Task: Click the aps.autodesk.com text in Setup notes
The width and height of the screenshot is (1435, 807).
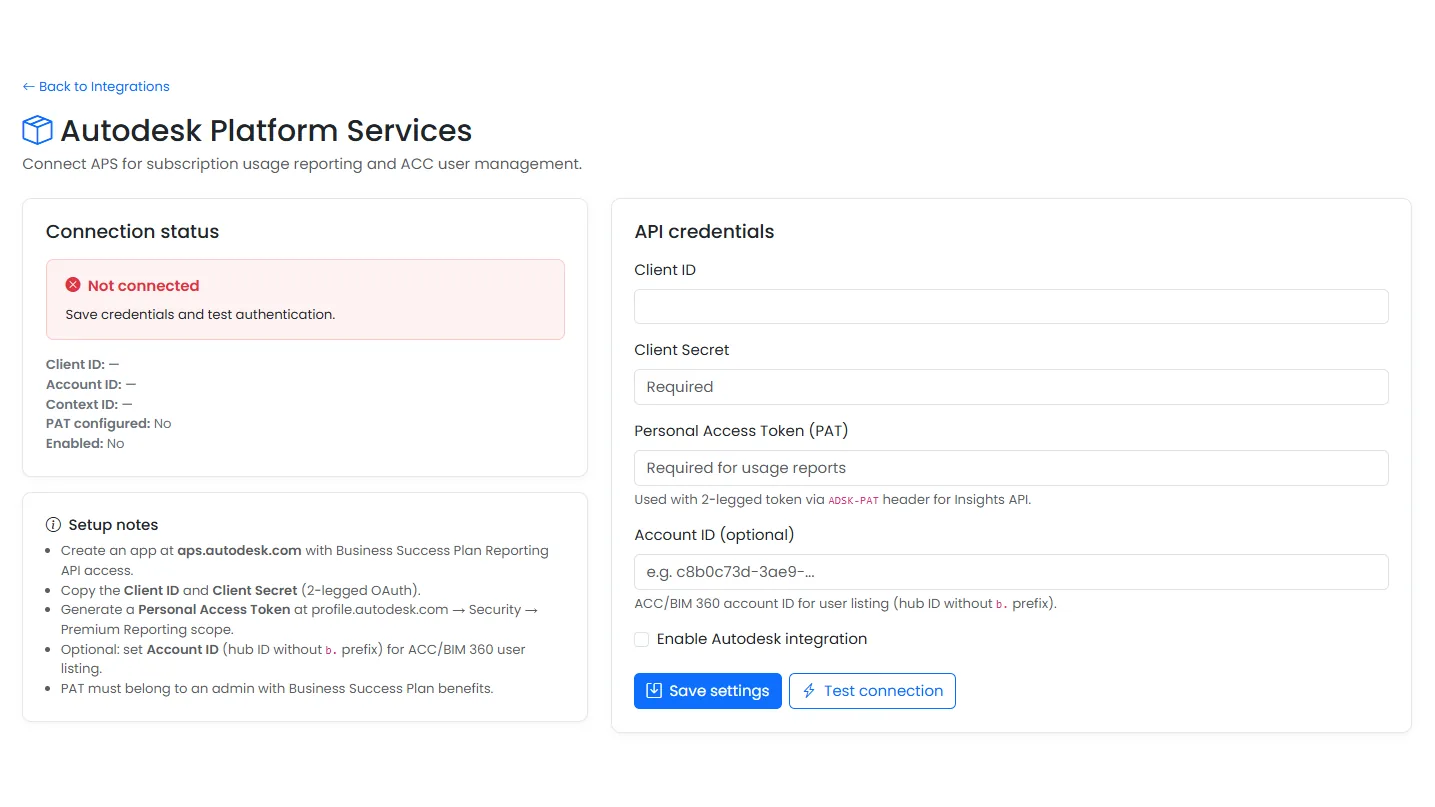Action: click(239, 550)
